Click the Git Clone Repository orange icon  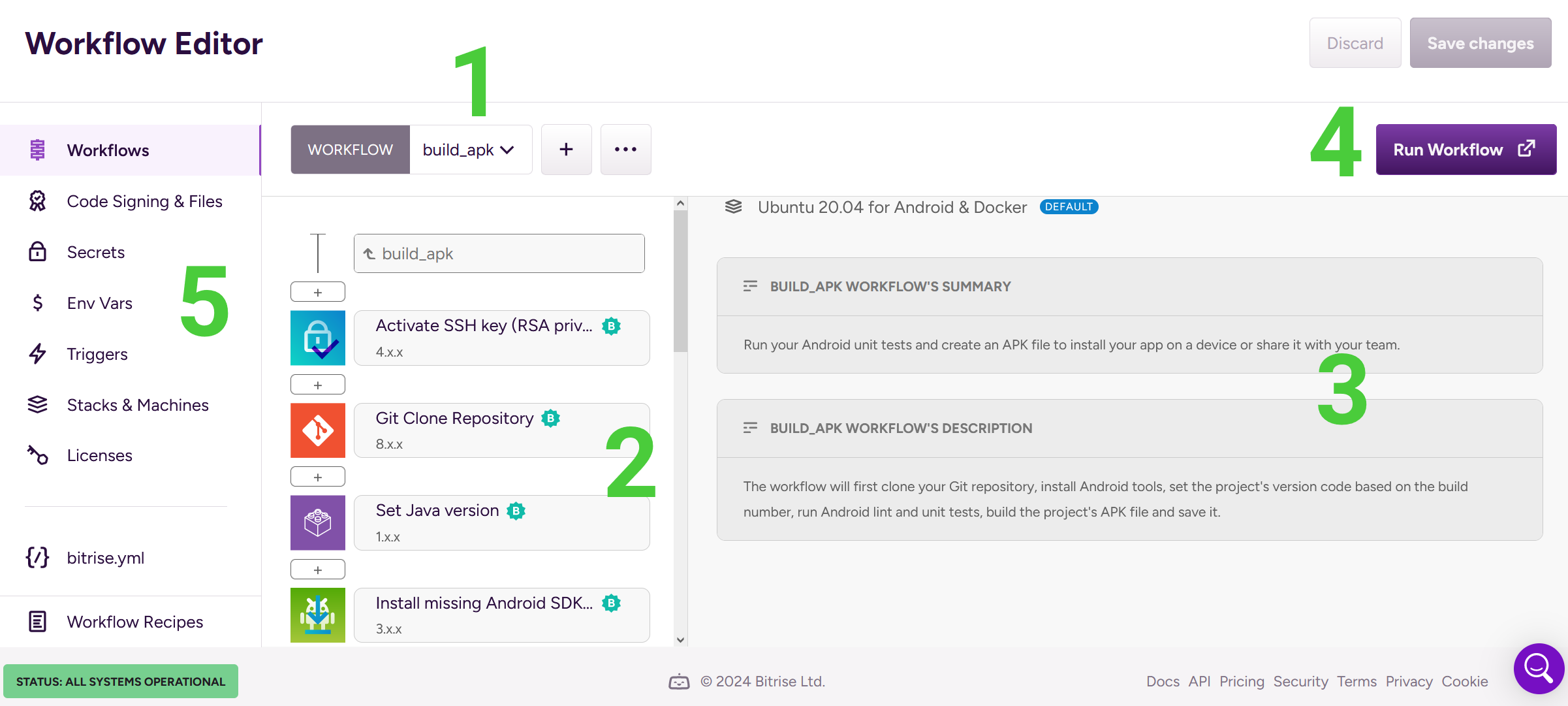coord(318,430)
